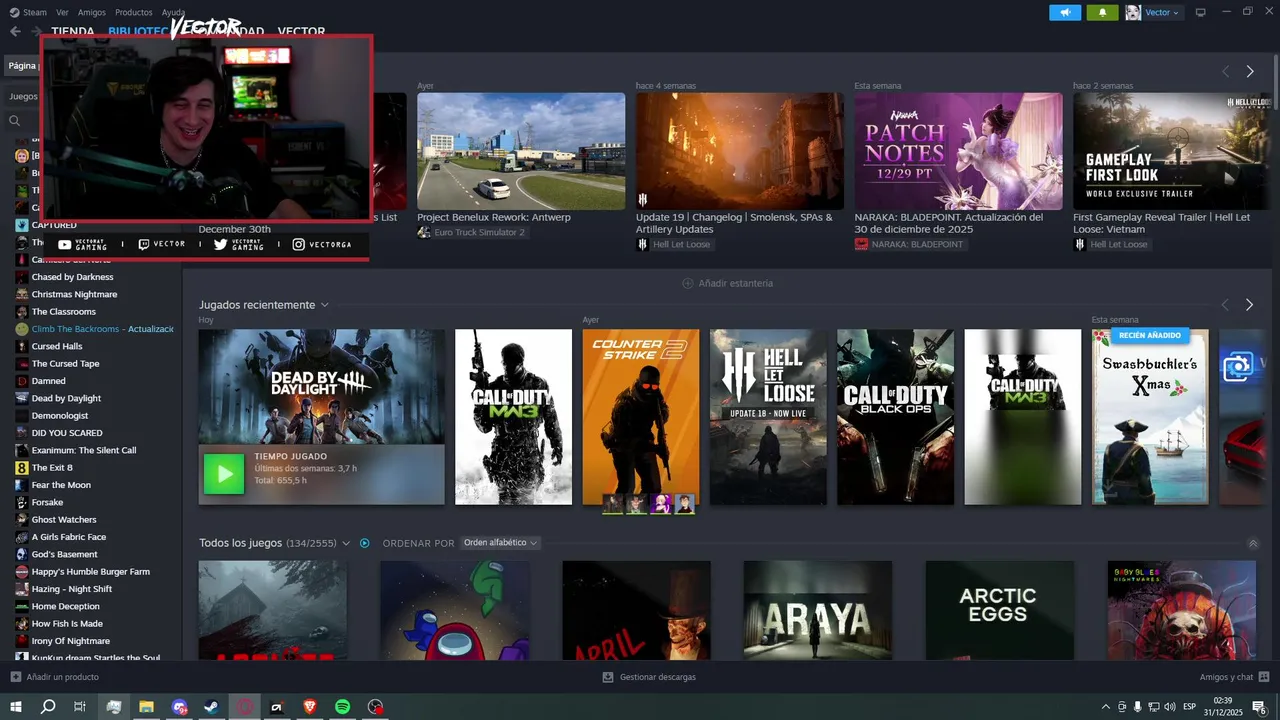Expand Jugados recientemente shelf dropdown
The height and width of the screenshot is (720, 1280).
point(324,305)
